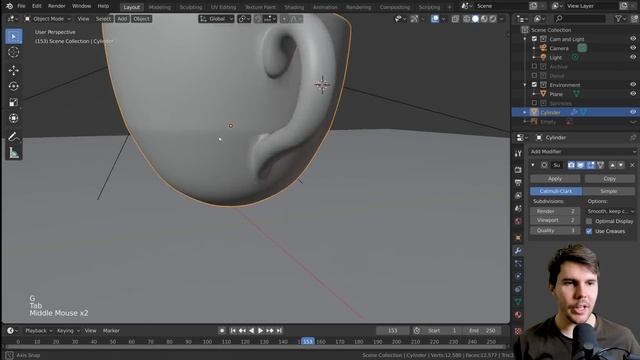Collapse the Subdivision modifier panel
Viewport: 640px width, 360px height.
click(x=533, y=165)
